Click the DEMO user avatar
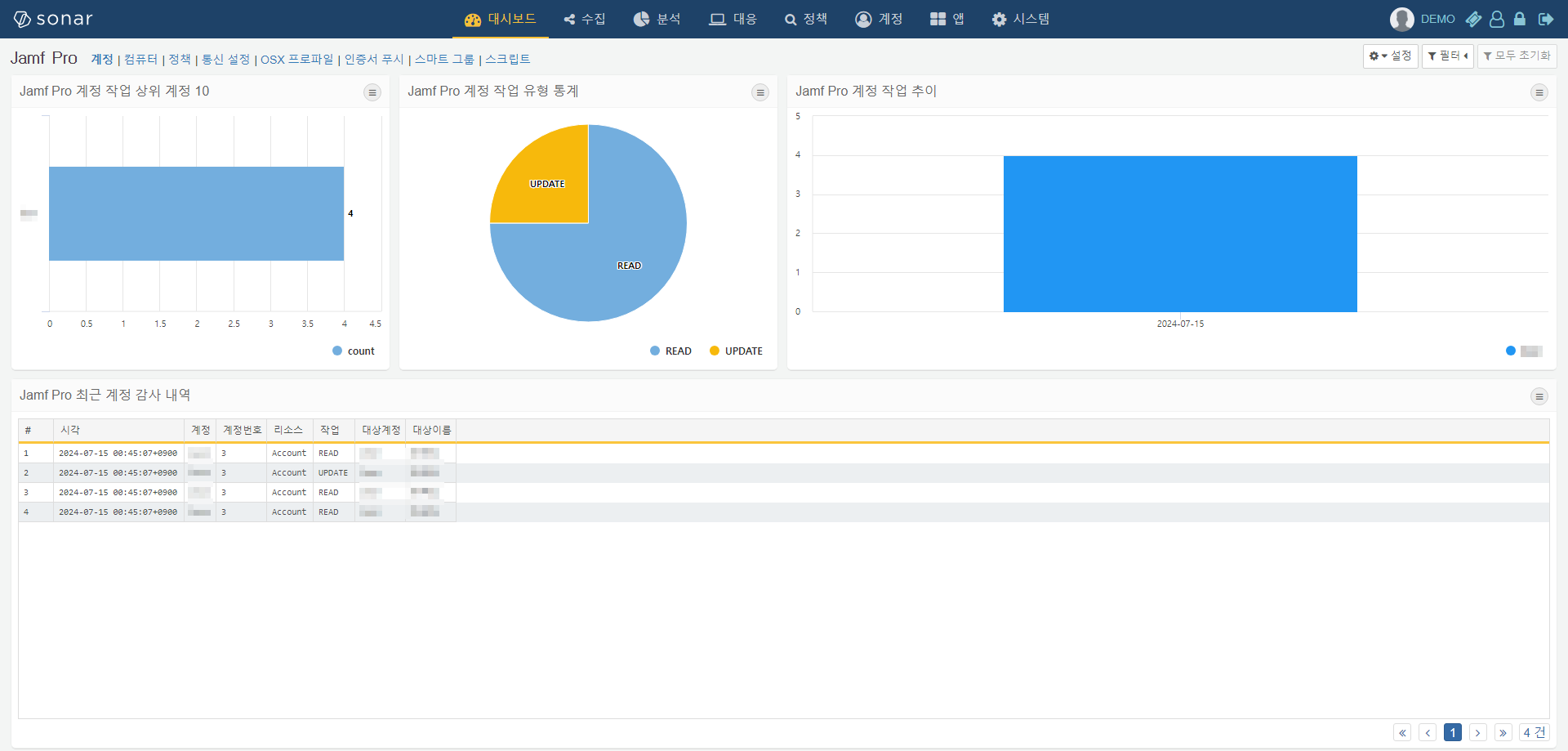The width and height of the screenshot is (1568, 751). (x=1401, y=19)
